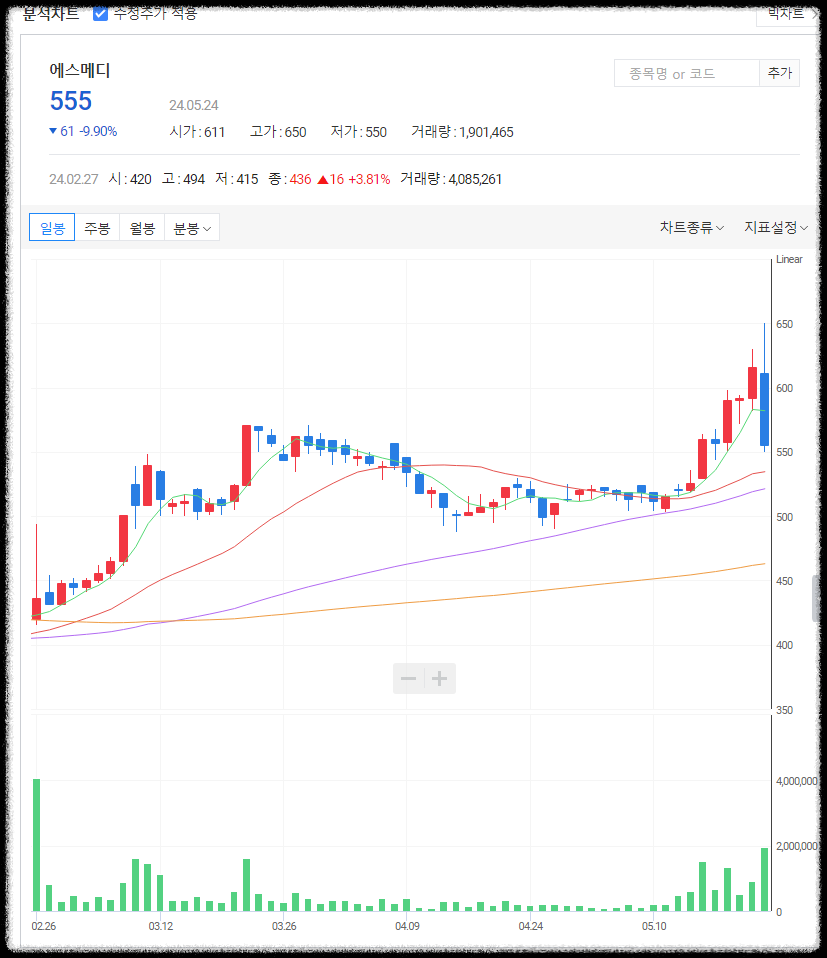The height and width of the screenshot is (958, 827).
Task: Click the scrollbar handle beside the chart
Action: point(815,598)
